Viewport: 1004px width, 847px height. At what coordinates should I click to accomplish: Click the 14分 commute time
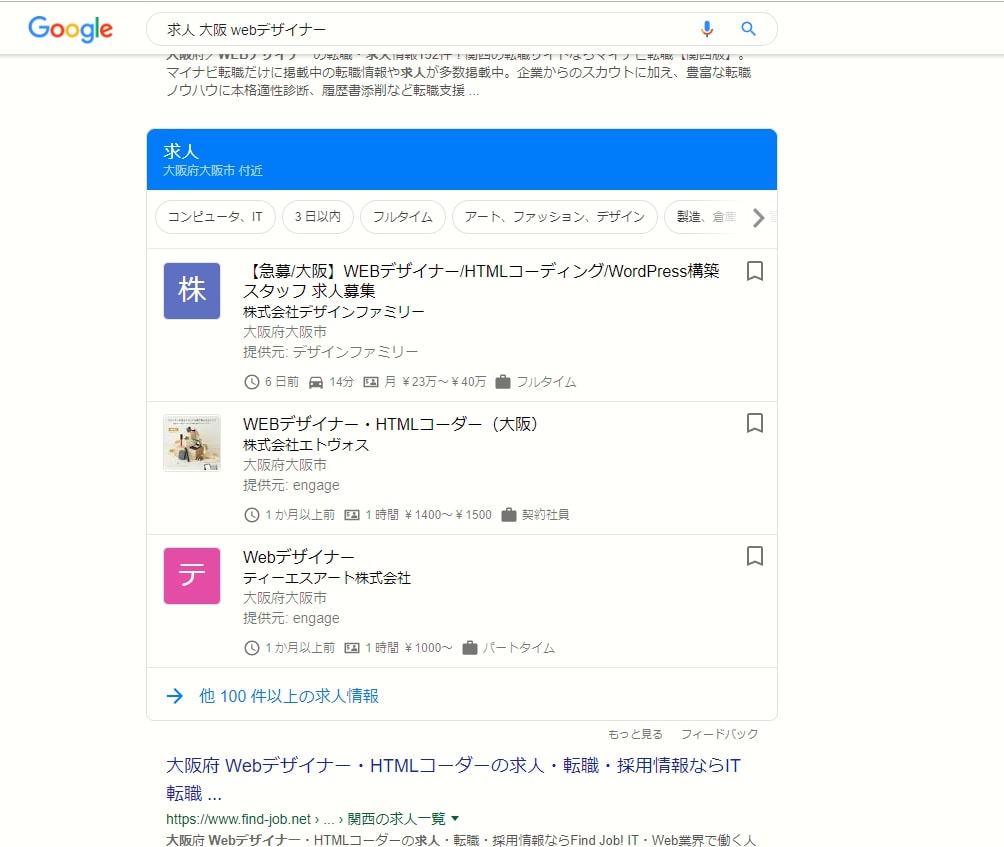pyautogui.click(x=341, y=382)
